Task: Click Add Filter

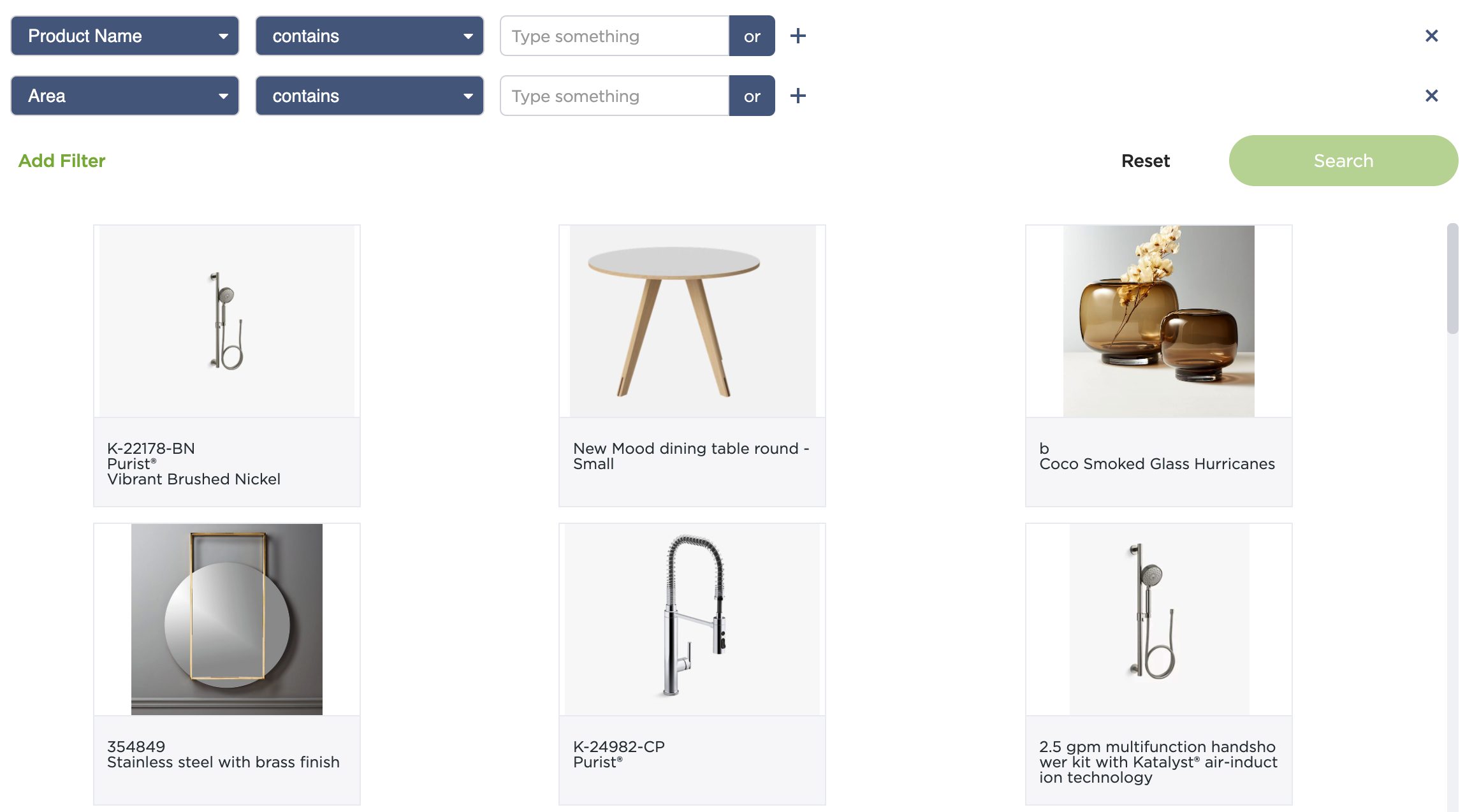Action: [x=62, y=161]
